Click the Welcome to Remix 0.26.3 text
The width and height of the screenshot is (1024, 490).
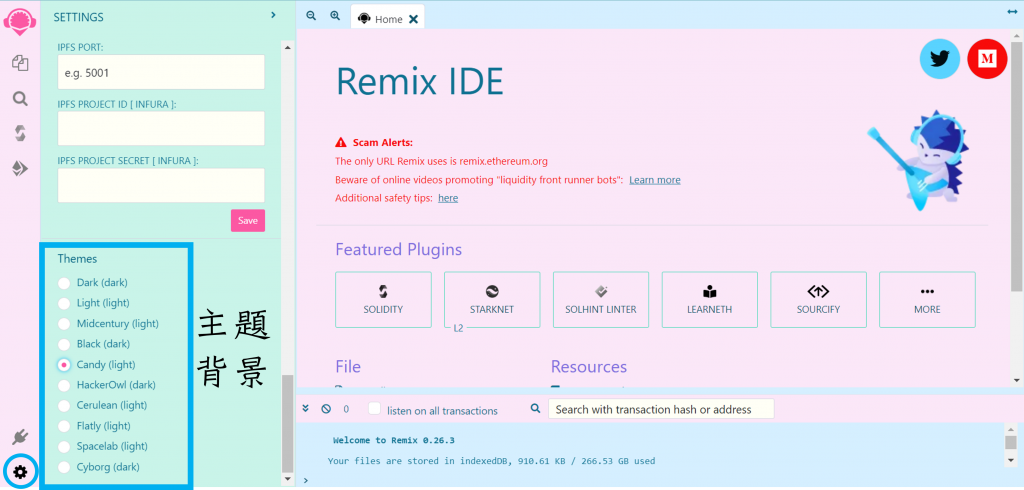coord(394,440)
